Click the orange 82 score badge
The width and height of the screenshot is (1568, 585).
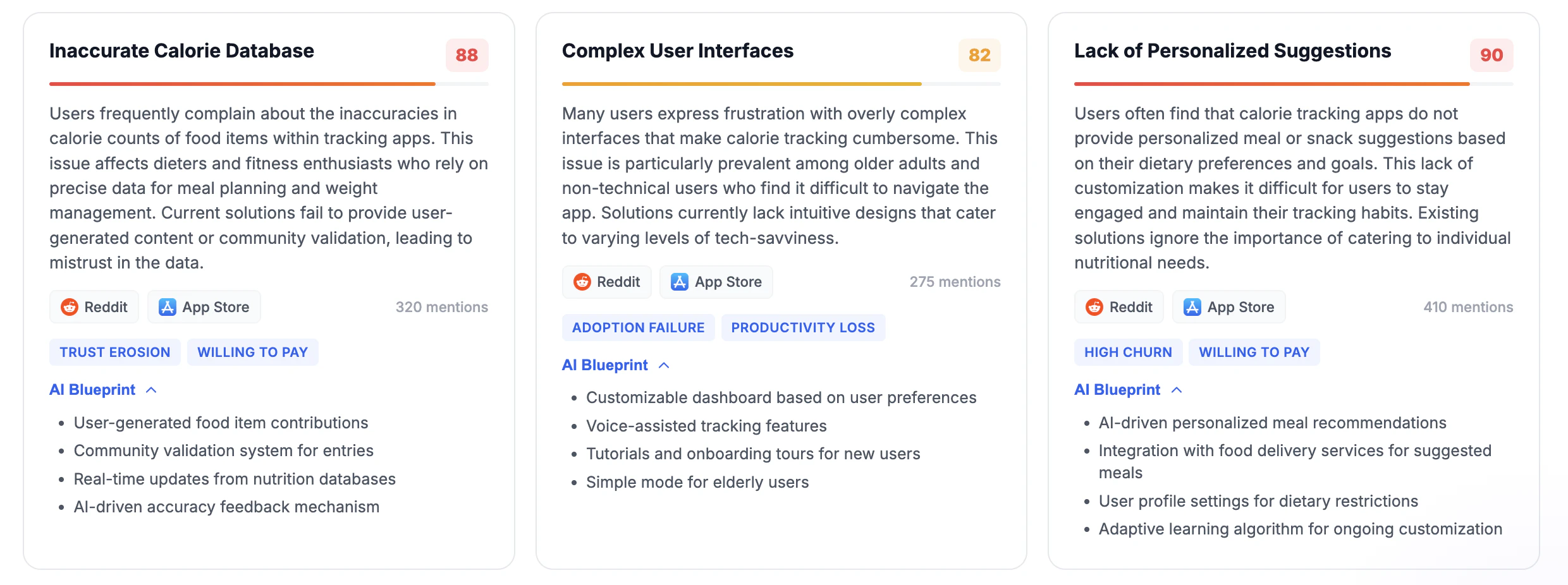click(979, 55)
